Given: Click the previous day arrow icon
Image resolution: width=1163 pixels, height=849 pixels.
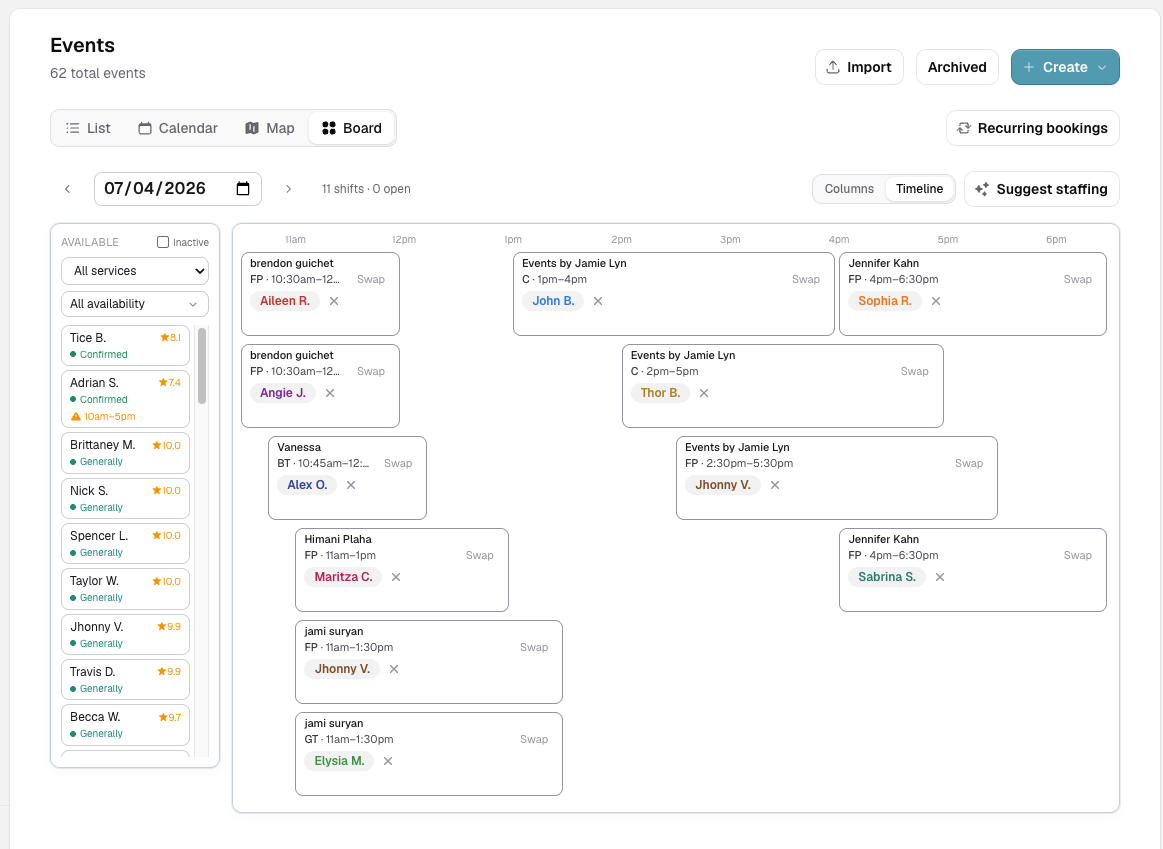Looking at the screenshot, I should pyautogui.click(x=67, y=189).
